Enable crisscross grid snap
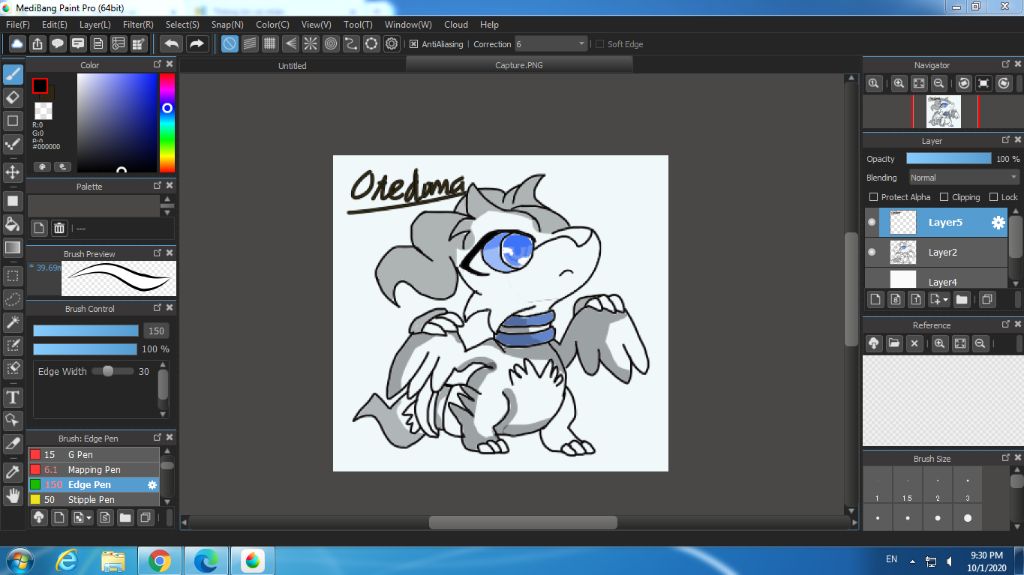This screenshot has height=575, width=1024. (x=270, y=44)
